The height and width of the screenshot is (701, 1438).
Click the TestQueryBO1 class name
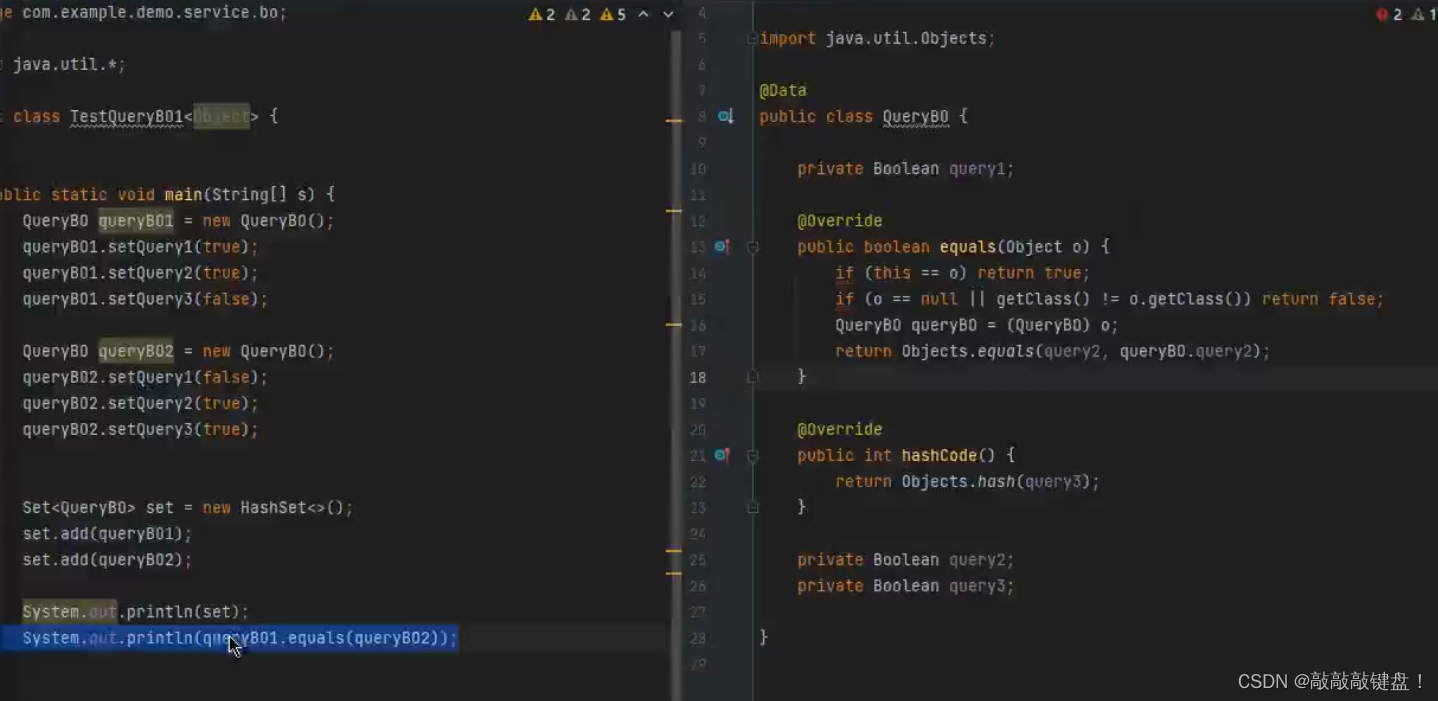click(x=126, y=116)
